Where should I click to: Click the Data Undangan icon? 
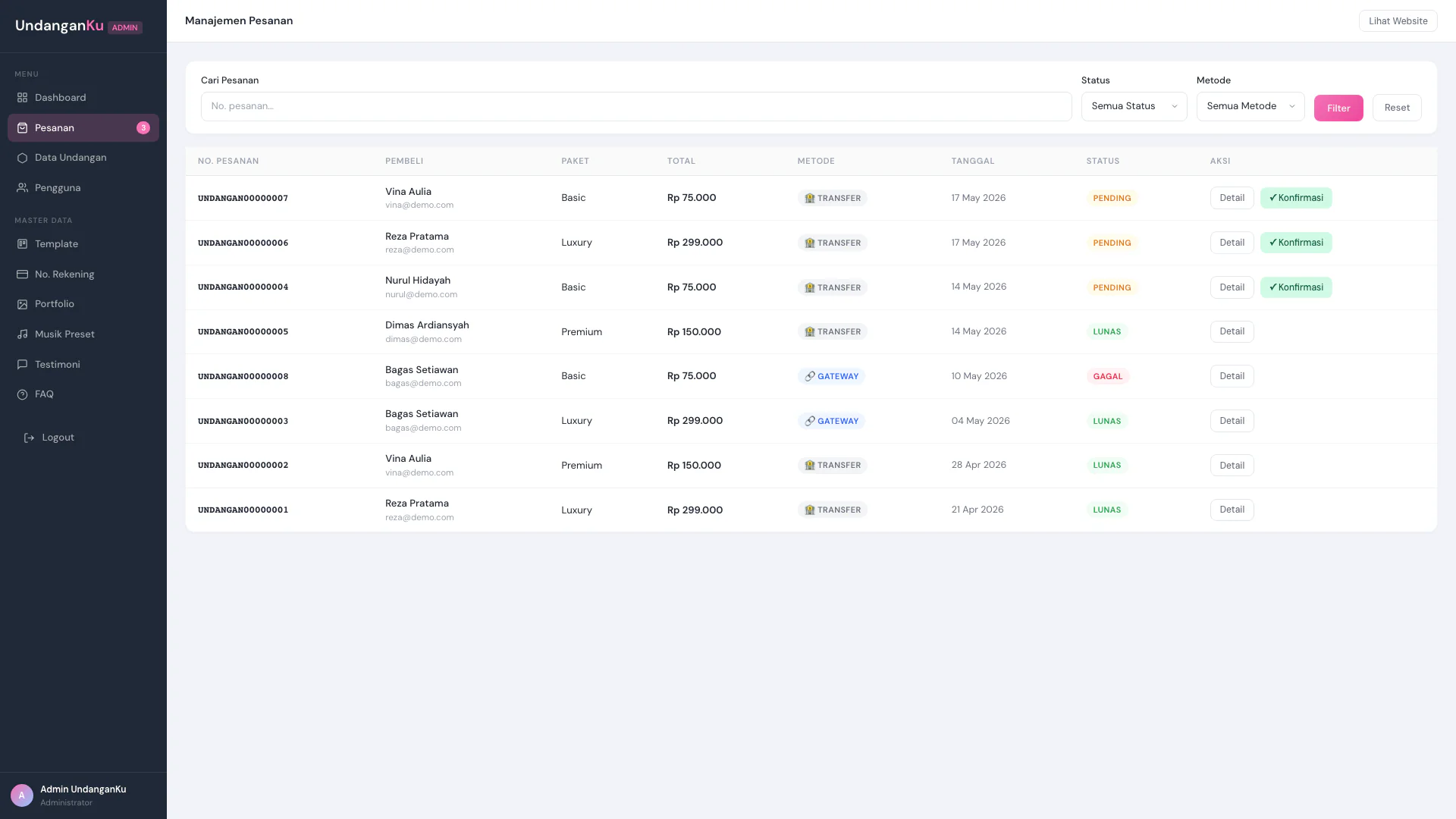pos(22,158)
